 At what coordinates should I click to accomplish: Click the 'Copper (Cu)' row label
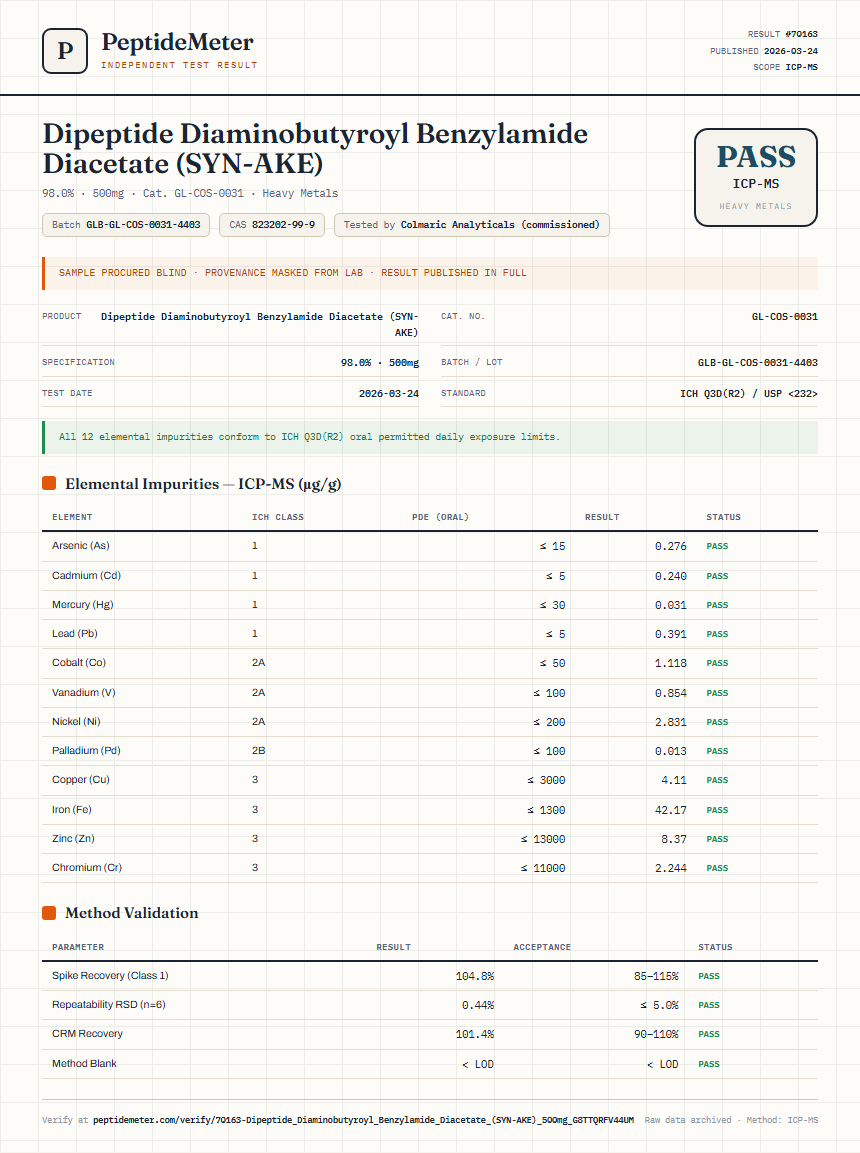(x=81, y=779)
